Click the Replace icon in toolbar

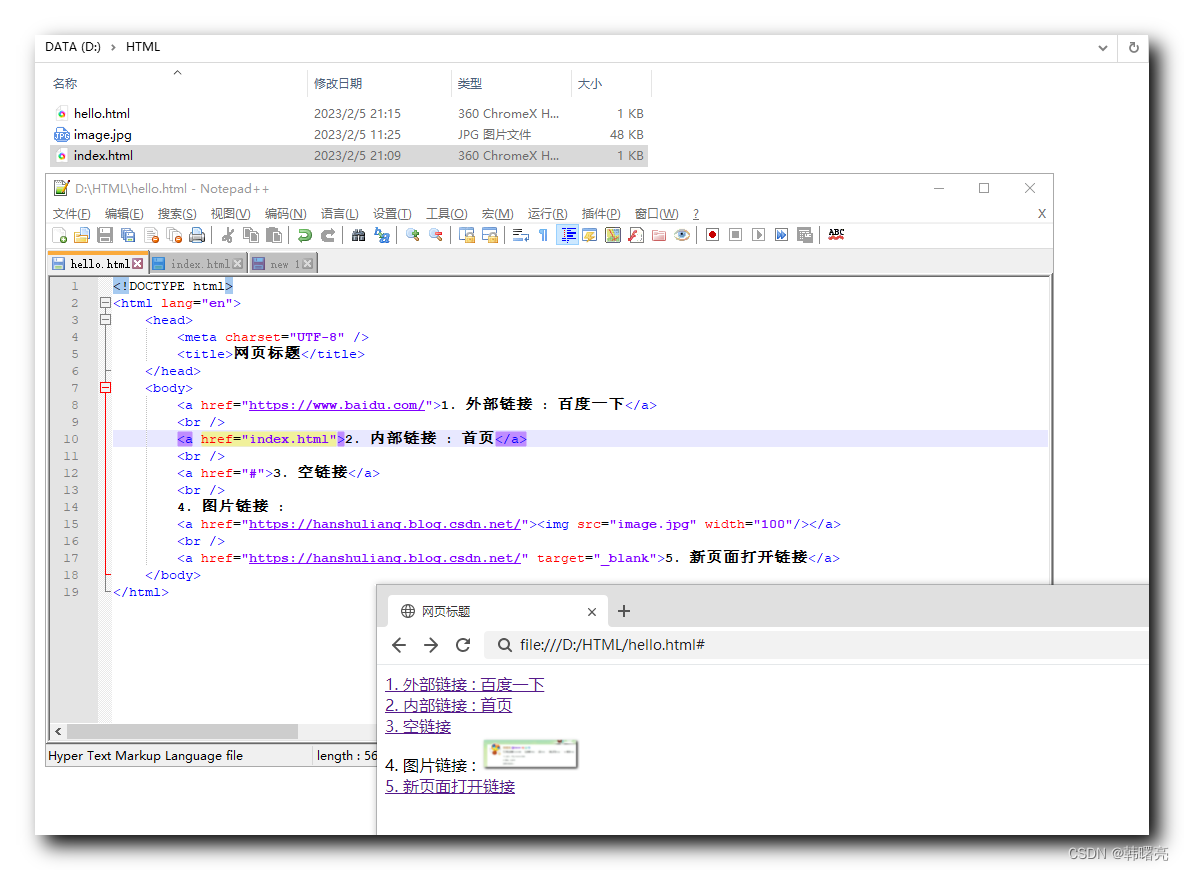(x=382, y=236)
